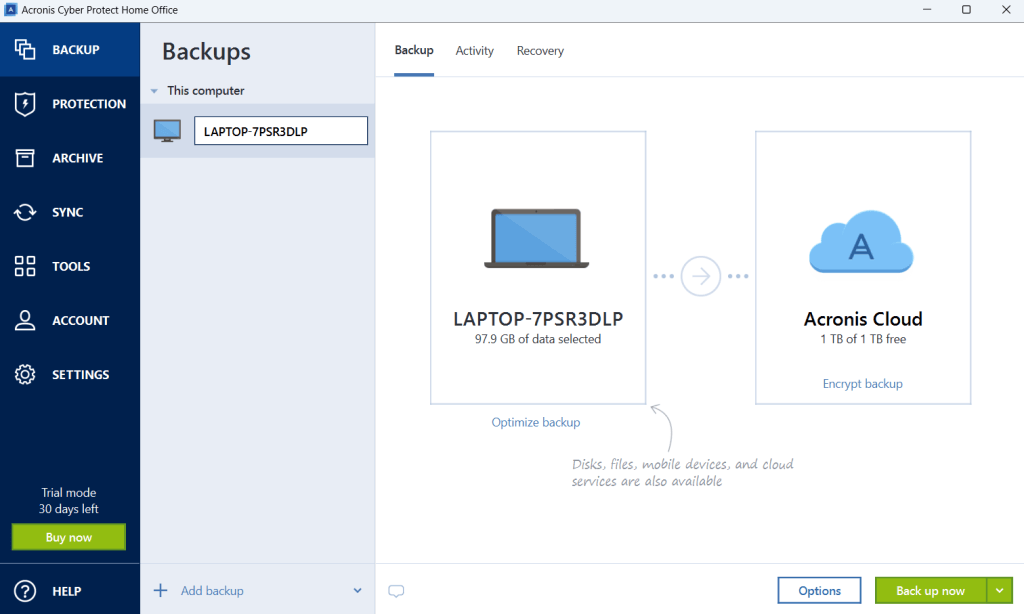
Task: Click the Sync arrows icon
Action: point(25,212)
